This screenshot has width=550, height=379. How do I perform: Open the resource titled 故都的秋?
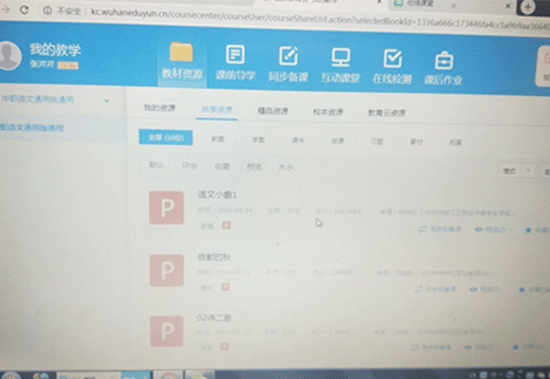tap(214, 257)
